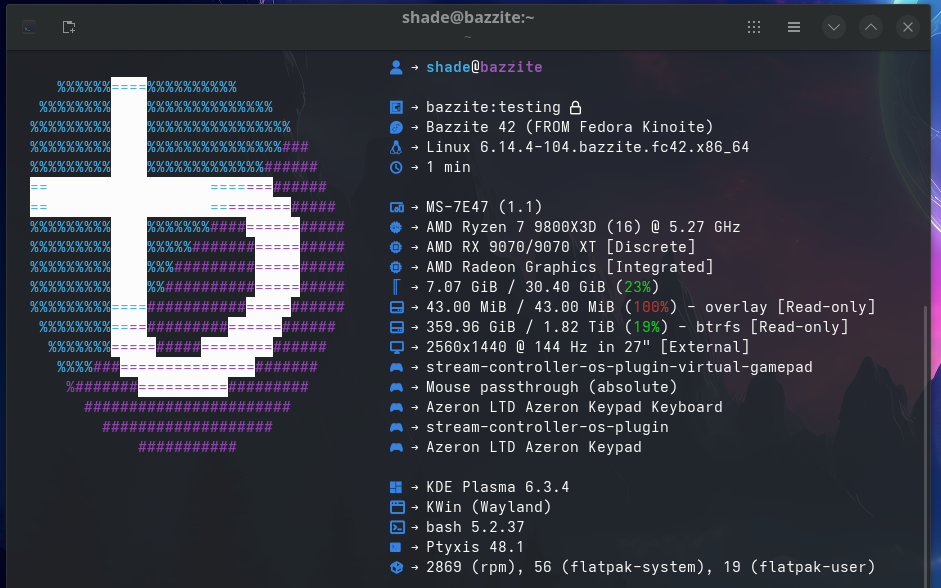
Task: Click gamepad icon before last Azeron Keypad line
Action: coord(396,447)
